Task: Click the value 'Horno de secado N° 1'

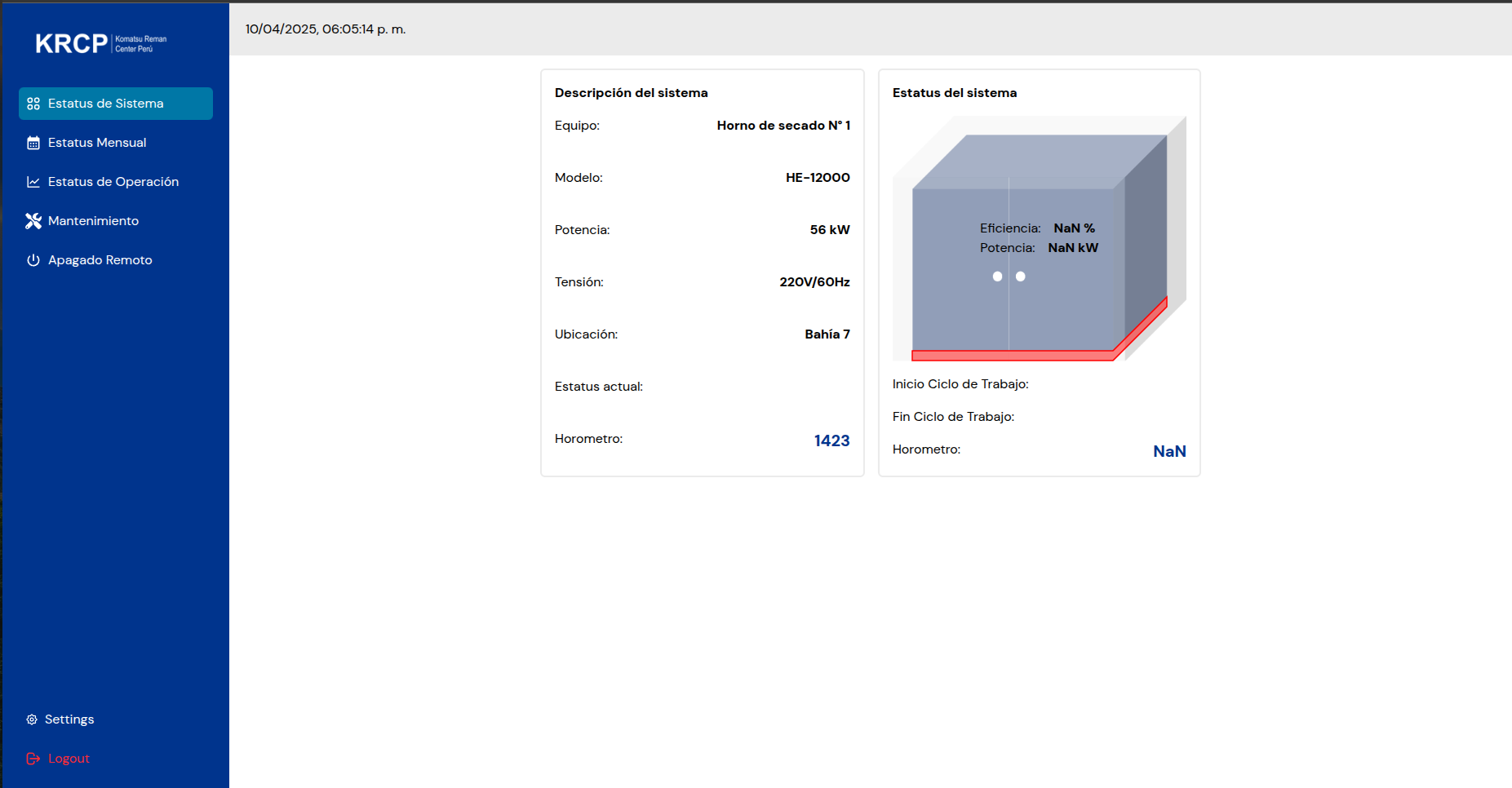Action: click(x=783, y=126)
